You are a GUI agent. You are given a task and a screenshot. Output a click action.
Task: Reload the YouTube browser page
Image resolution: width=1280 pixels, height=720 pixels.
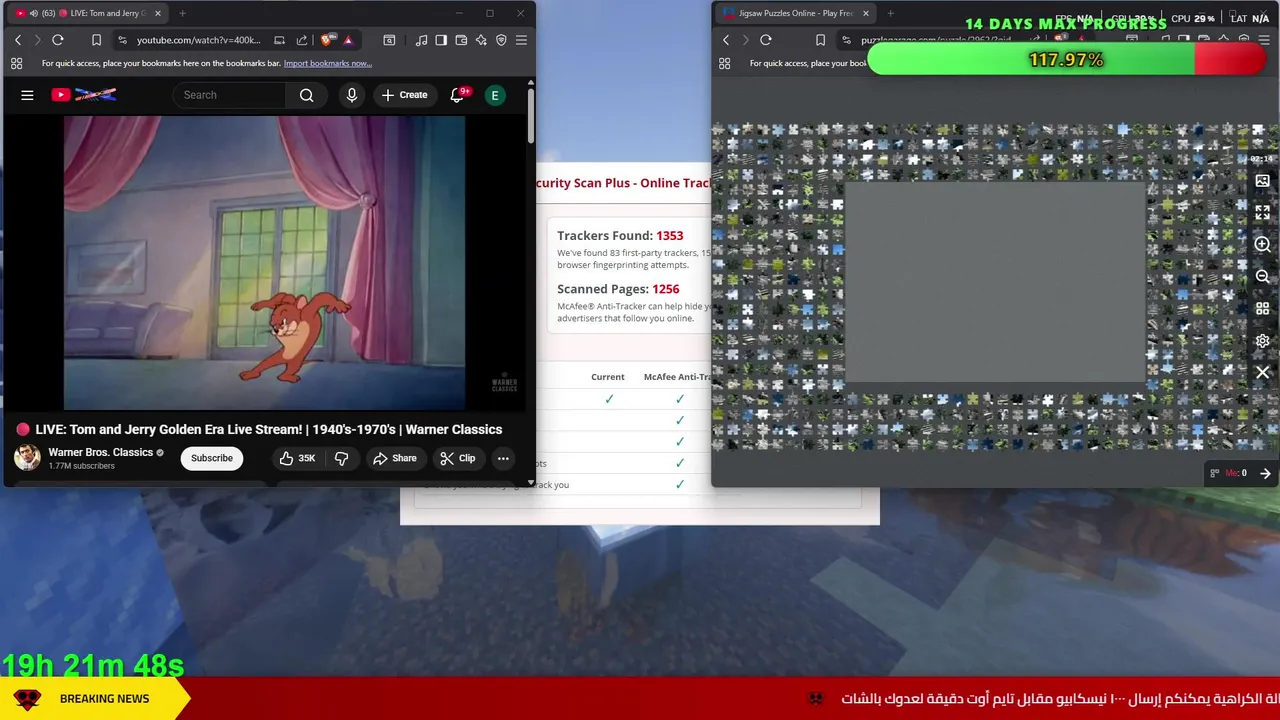click(x=58, y=40)
